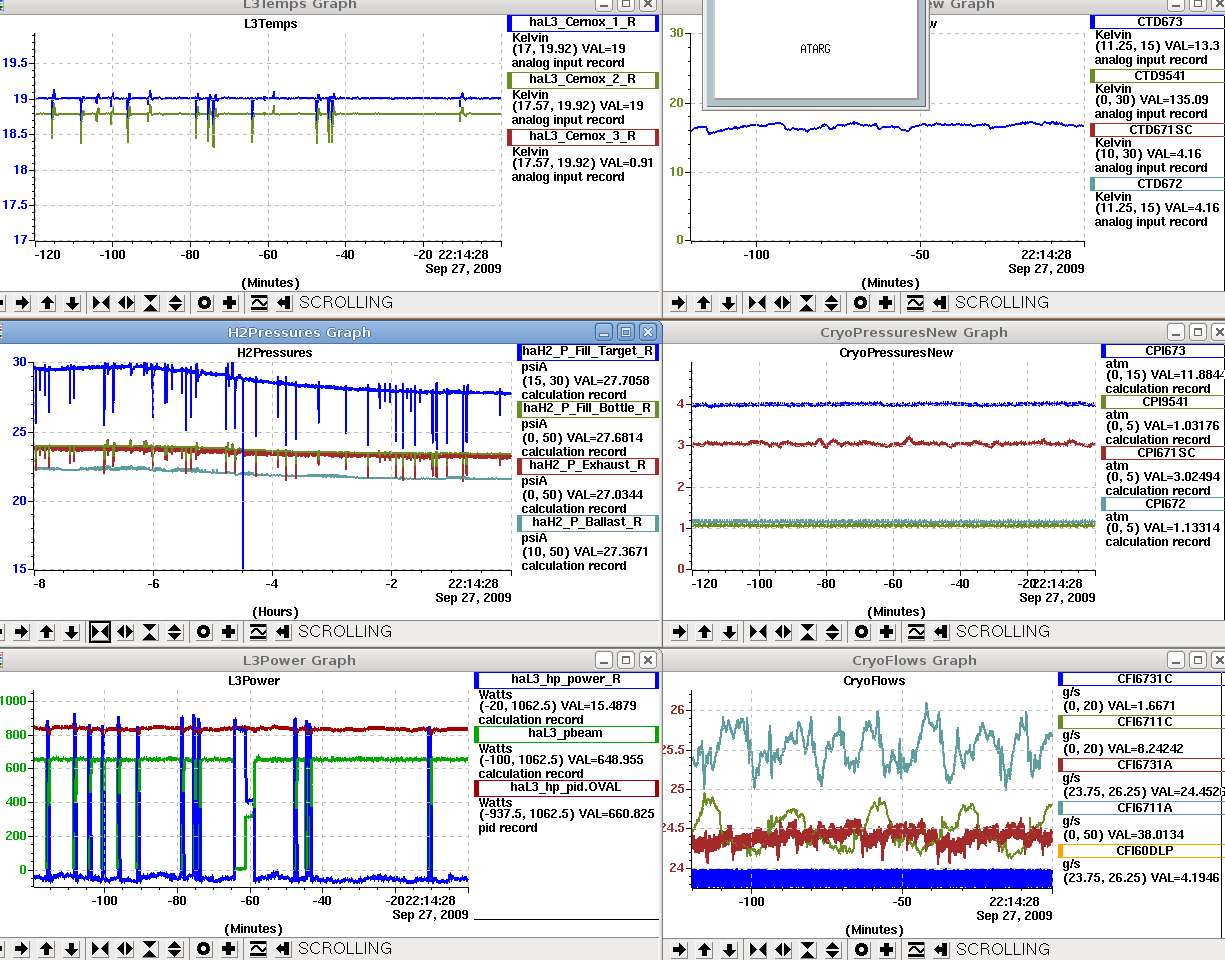Pan down in the H2Pressures graph toolbar
This screenshot has width=1225, height=960.
coord(72,631)
